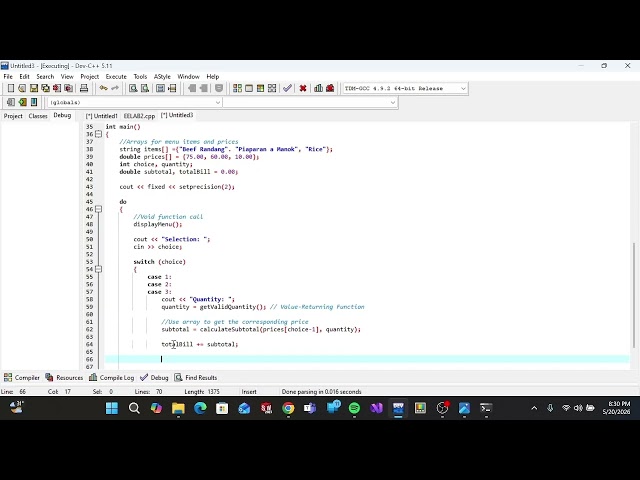Open the Search menu
This screenshot has width=640, height=480.
pyautogui.click(x=45, y=76)
